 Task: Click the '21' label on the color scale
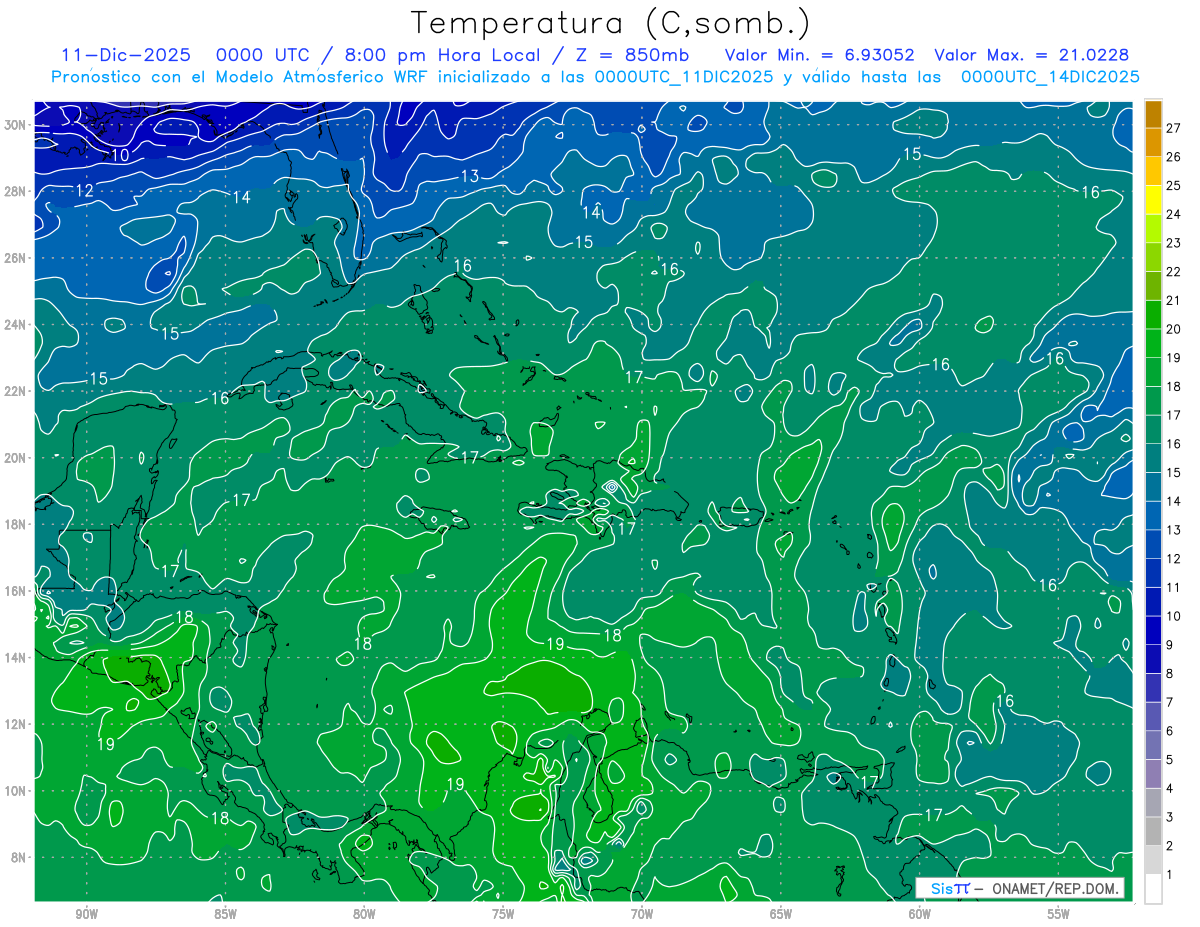(x=1174, y=300)
